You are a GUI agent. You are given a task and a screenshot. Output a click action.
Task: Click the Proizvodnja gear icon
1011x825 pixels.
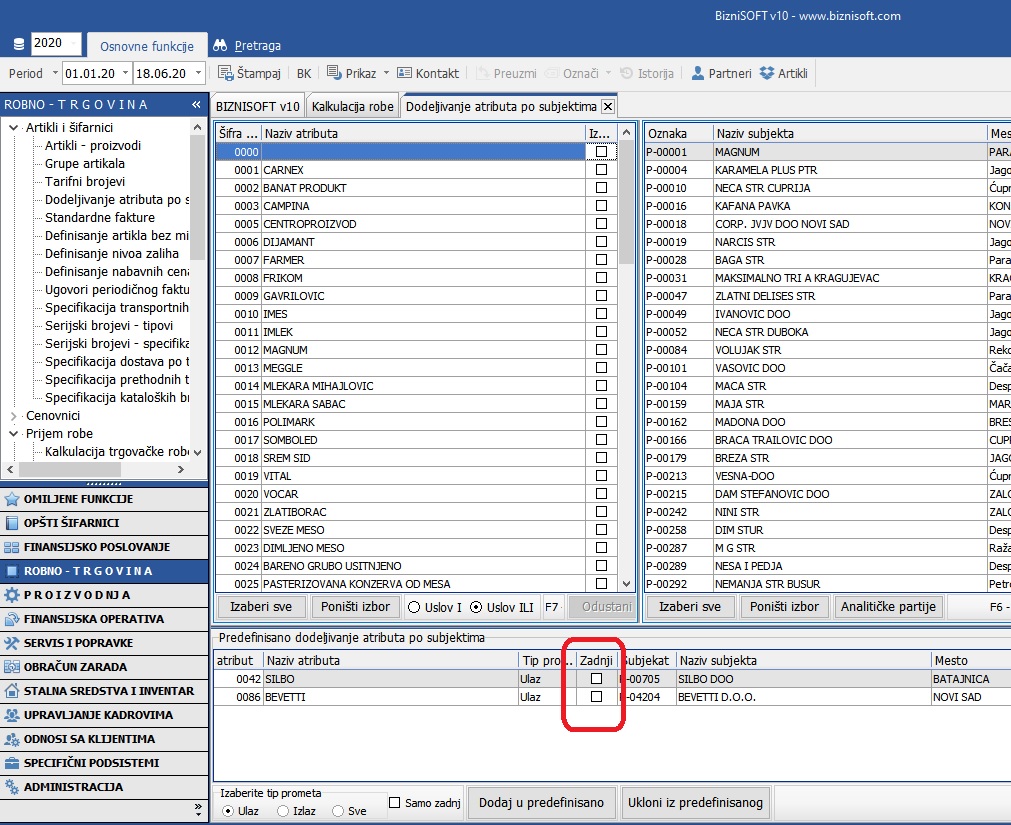tap(12, 595)
